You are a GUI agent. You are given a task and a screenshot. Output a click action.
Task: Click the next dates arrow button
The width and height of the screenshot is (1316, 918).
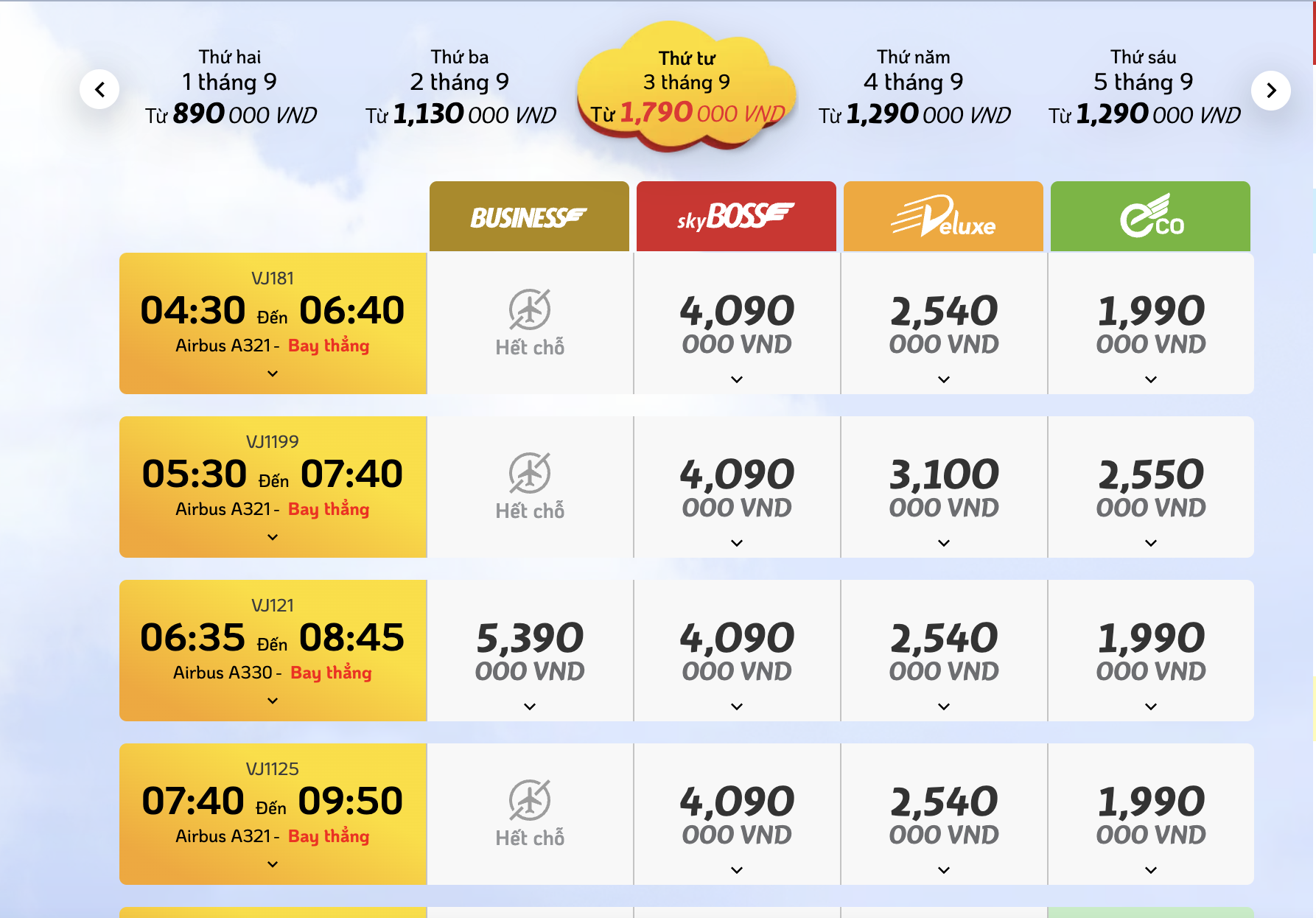1270,90
